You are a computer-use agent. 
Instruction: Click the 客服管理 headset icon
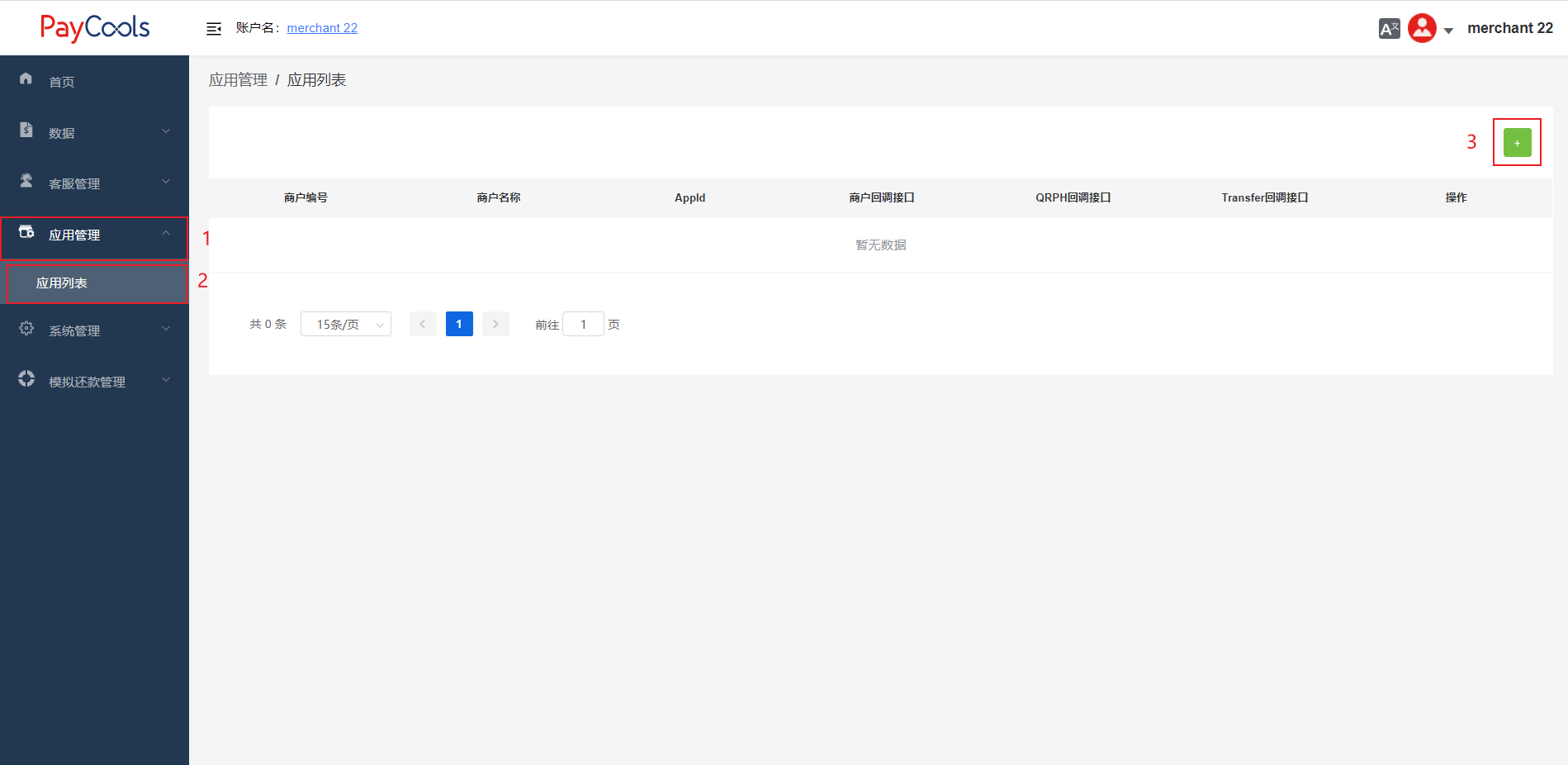coord(26,181)
